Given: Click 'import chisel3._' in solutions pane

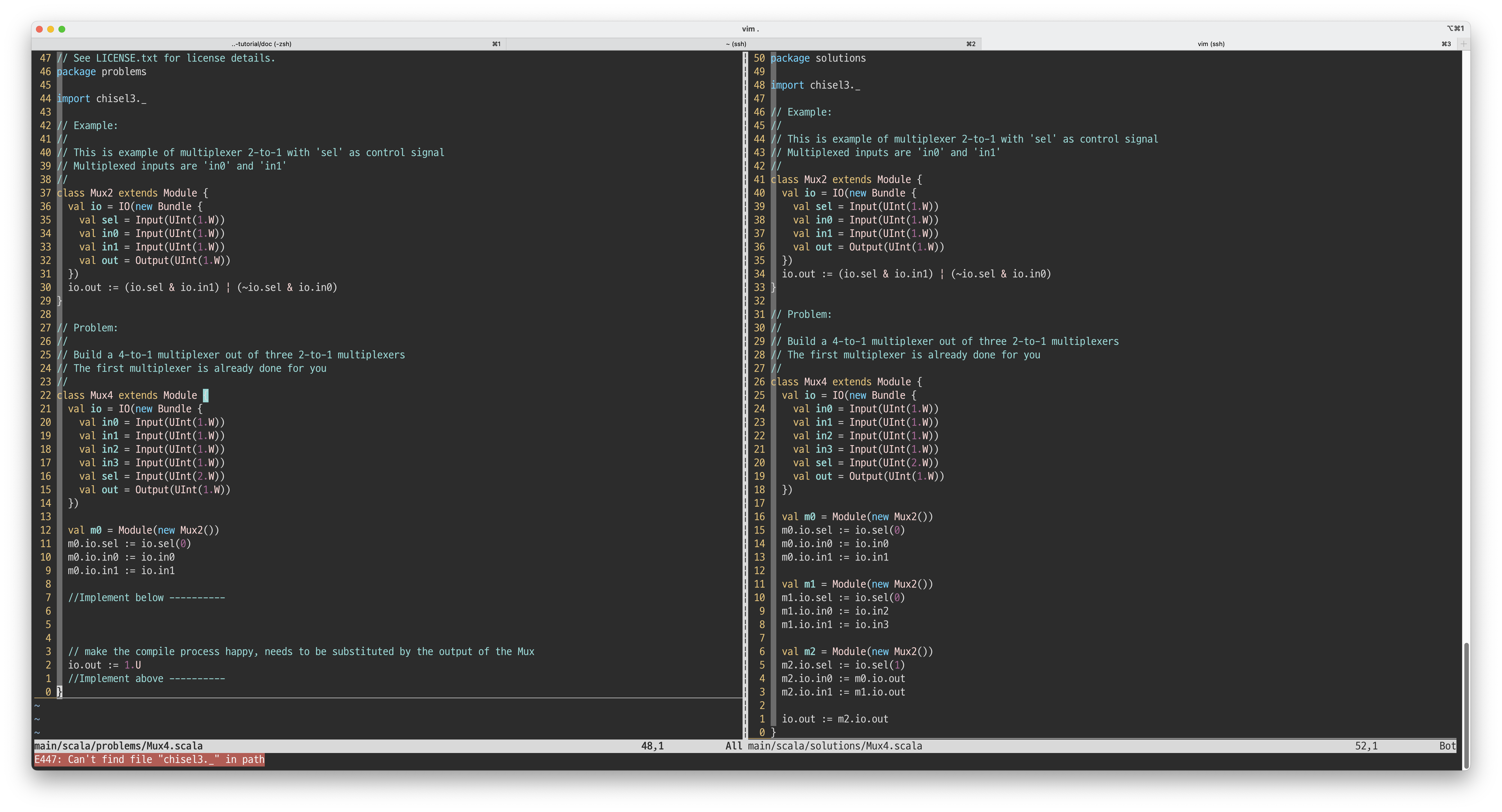Looking at the screenshot, I should 815,85.
